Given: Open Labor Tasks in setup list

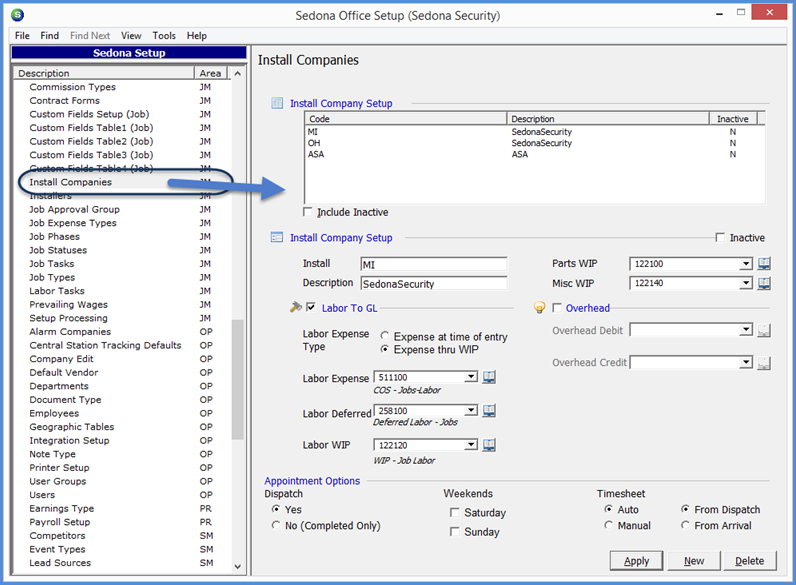Looking at the screenshot, I should tap(57, 291).
